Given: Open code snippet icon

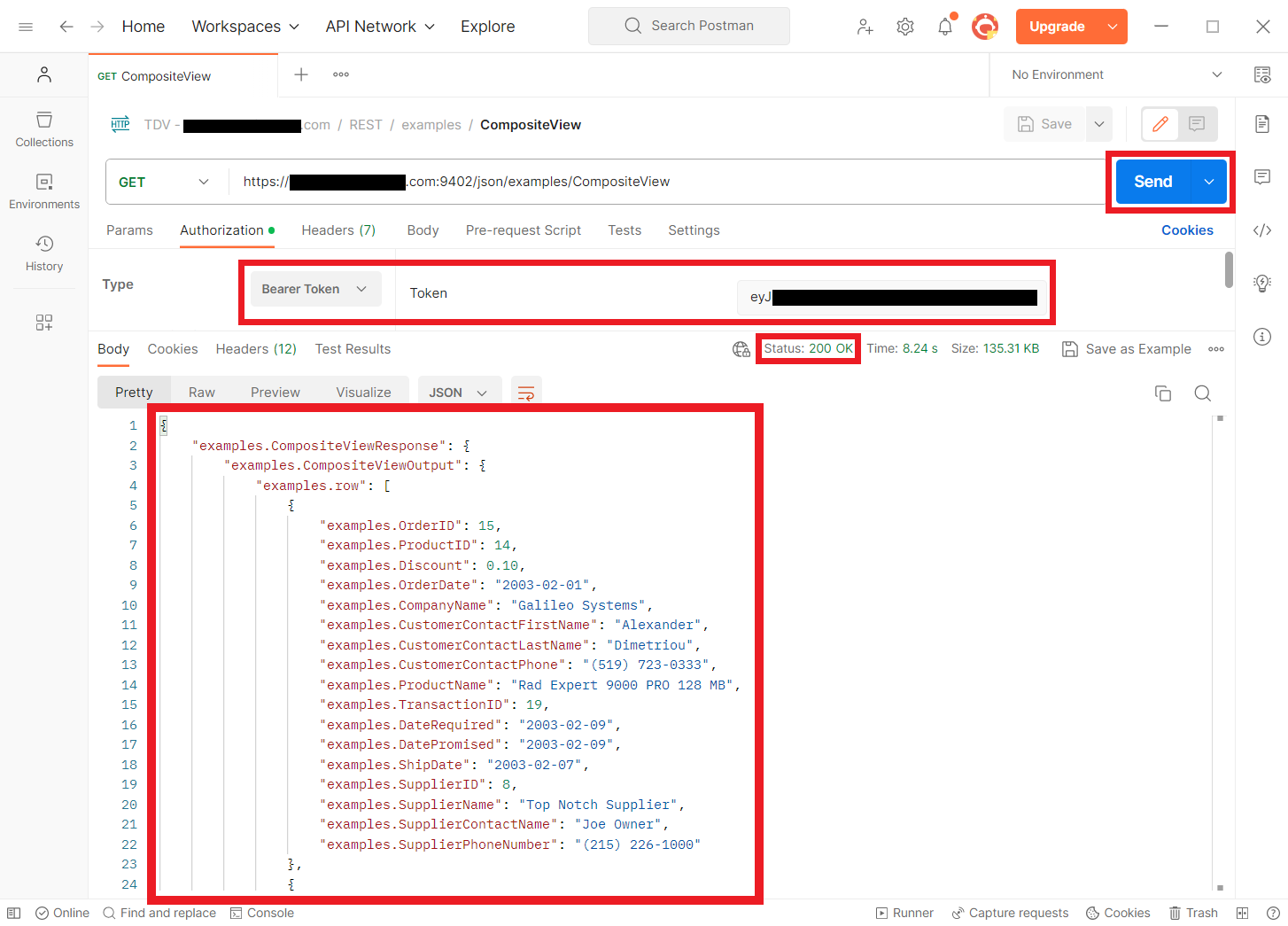Looking at the screenshot, I should [x=1262, y=230].
